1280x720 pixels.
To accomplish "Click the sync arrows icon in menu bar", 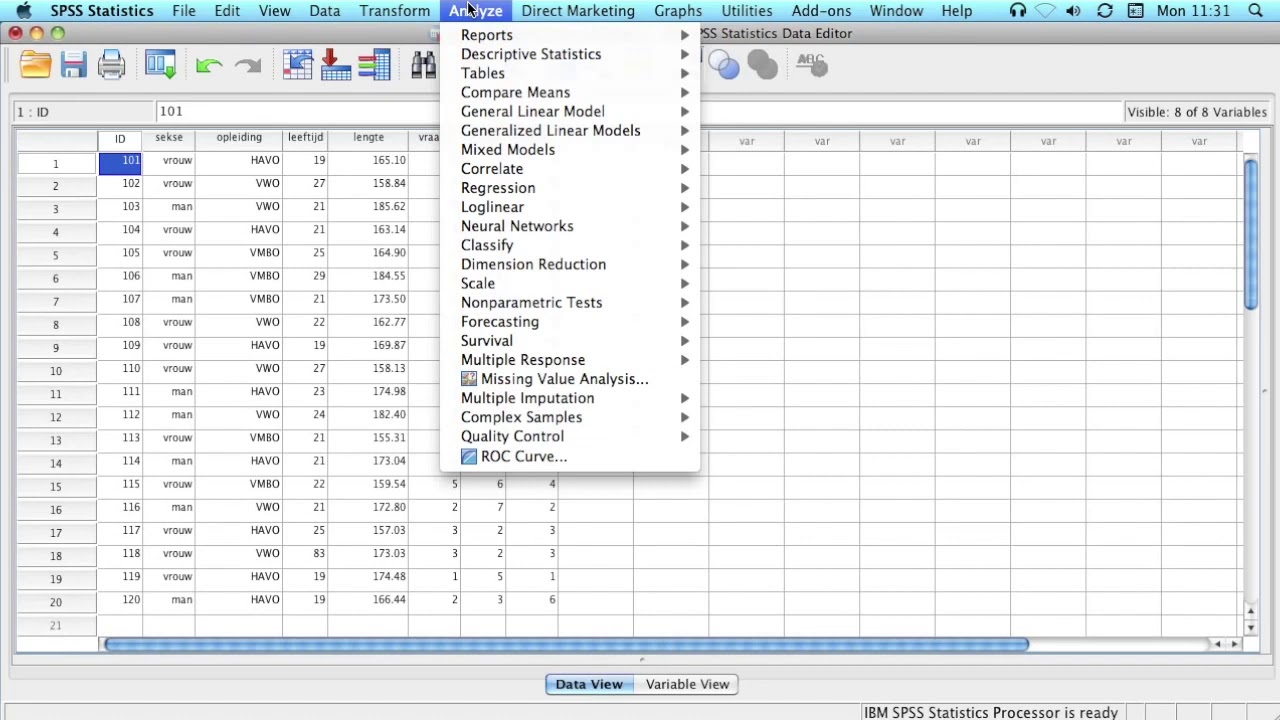I will tap(1105, 11).
